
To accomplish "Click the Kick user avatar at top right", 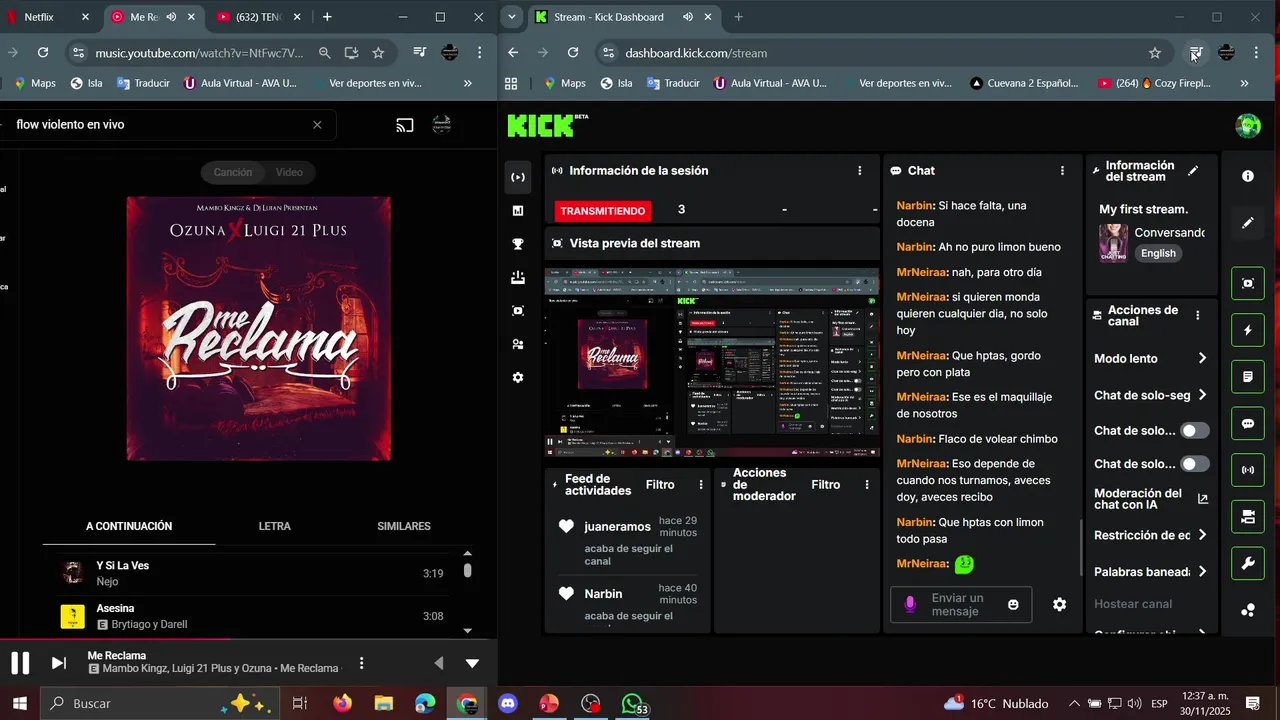I will 1248,126.
